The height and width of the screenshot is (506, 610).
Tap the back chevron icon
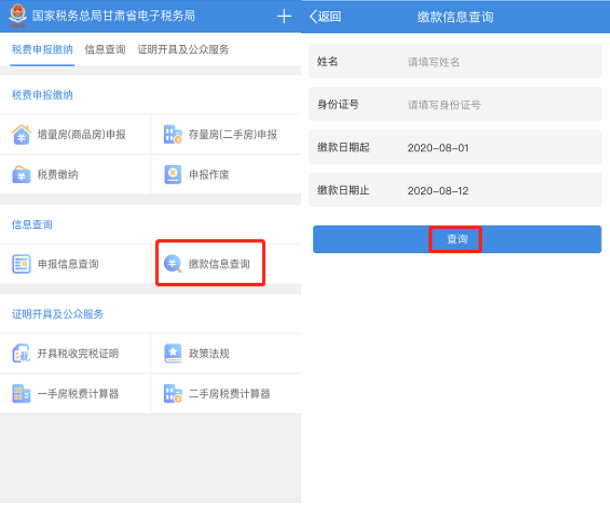pos(313,16)
